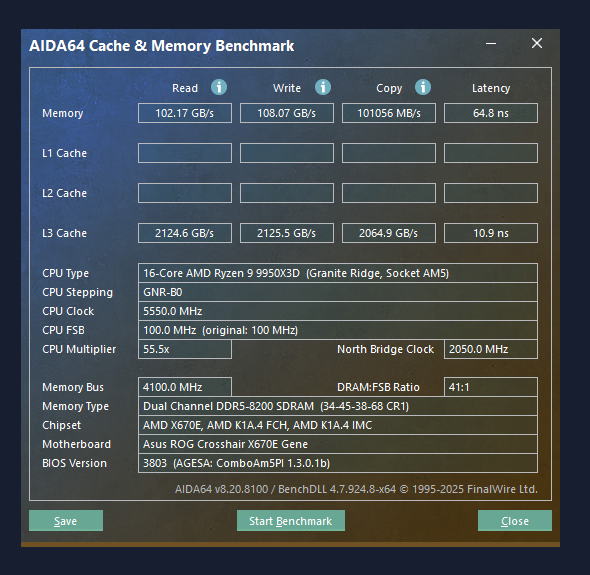The image size is (590, 575).
Task: Click the L1 Cache row label
Action: point(64,153)
